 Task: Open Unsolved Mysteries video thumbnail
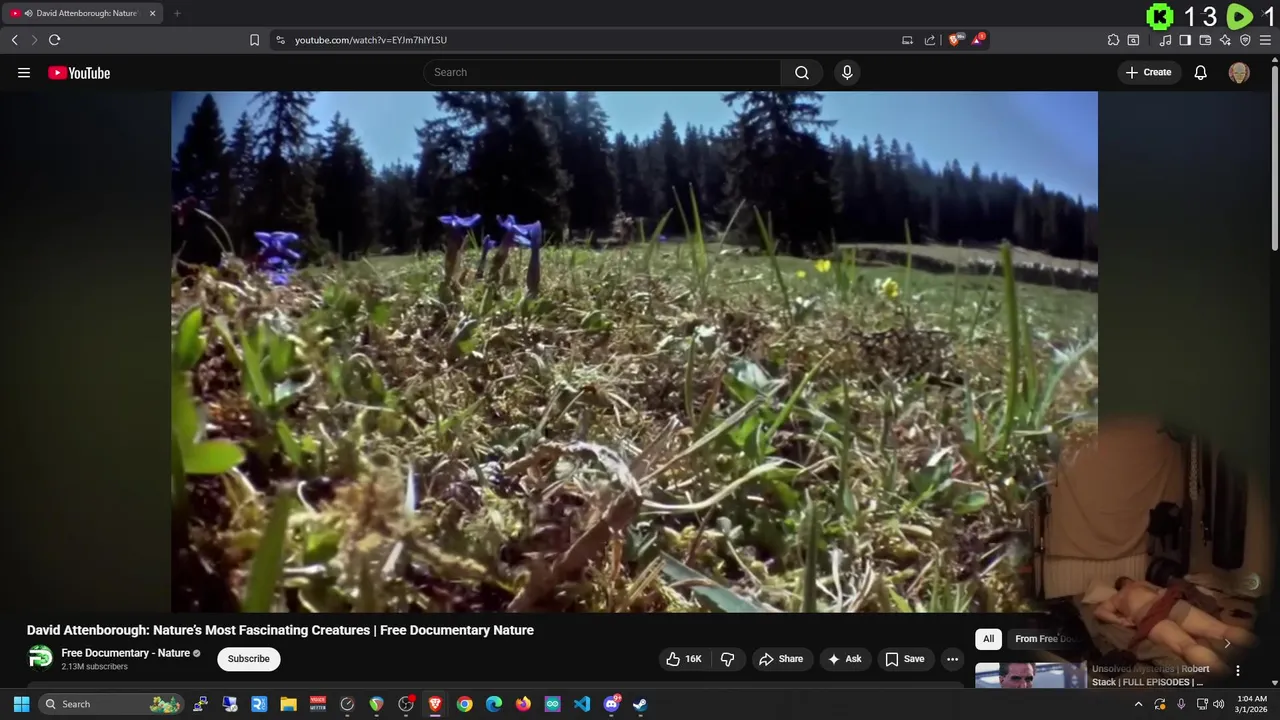point(1031,675)
